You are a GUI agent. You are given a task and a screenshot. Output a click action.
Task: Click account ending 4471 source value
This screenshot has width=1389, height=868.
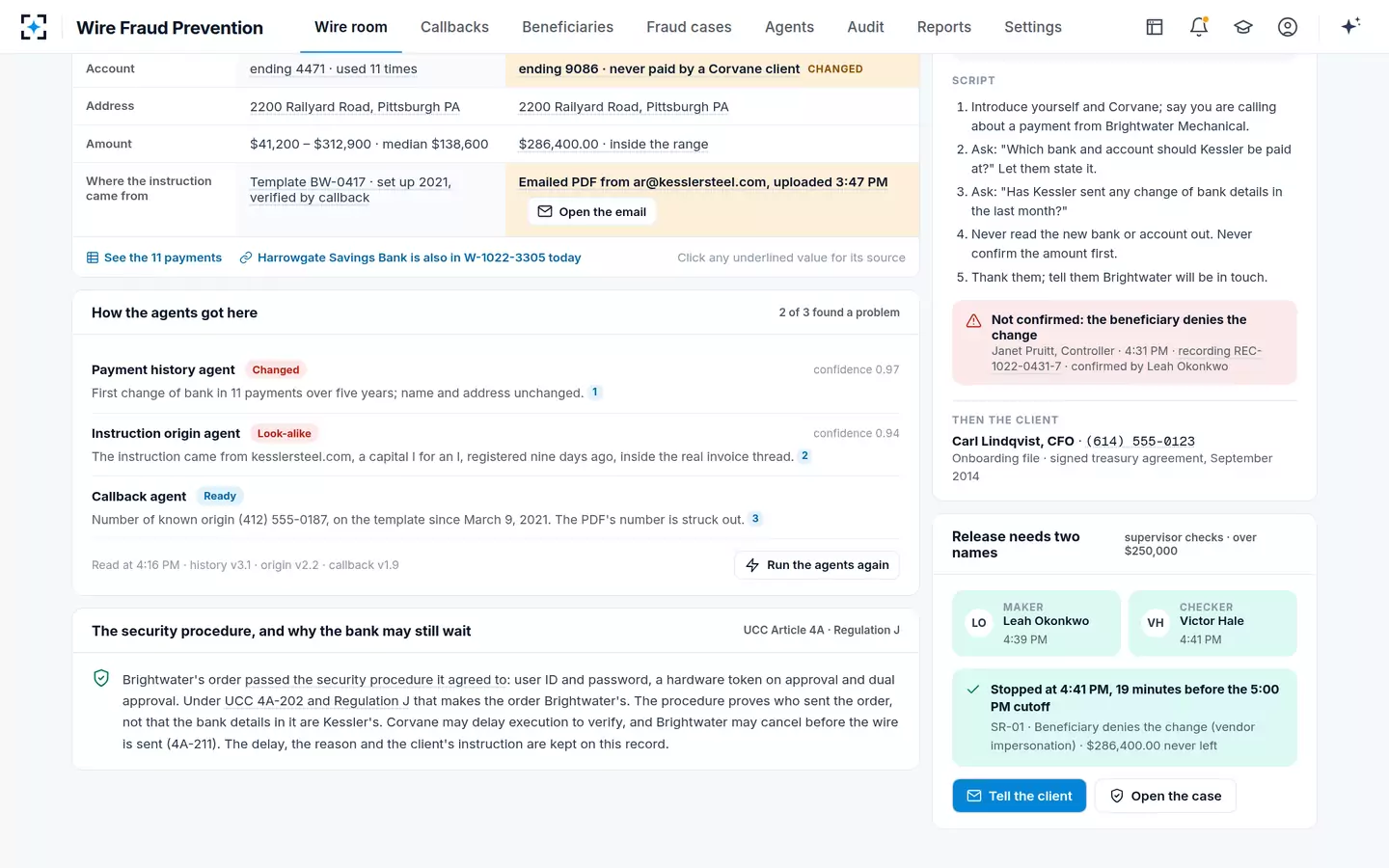334,68
